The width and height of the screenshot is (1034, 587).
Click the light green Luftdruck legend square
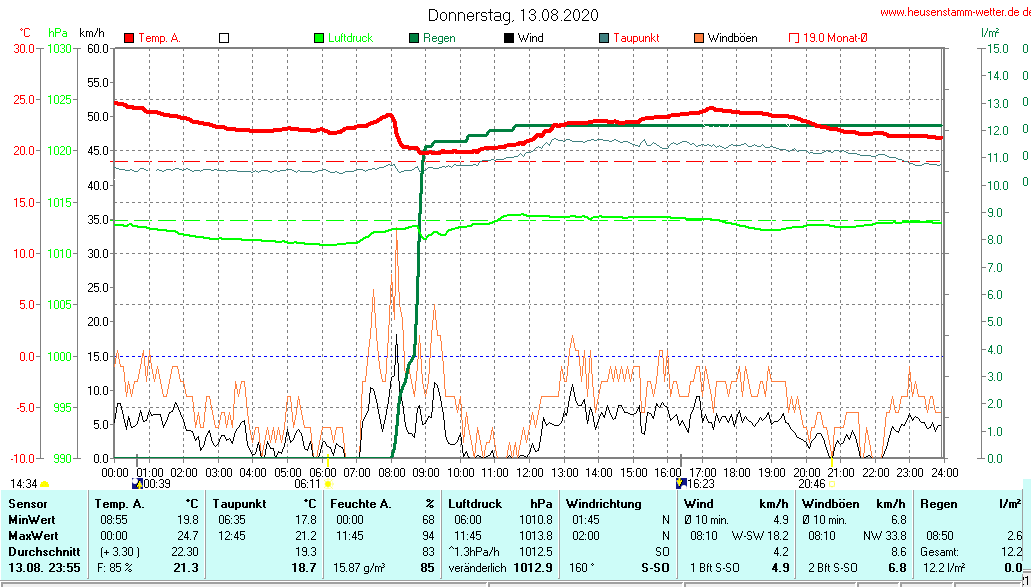319,38
